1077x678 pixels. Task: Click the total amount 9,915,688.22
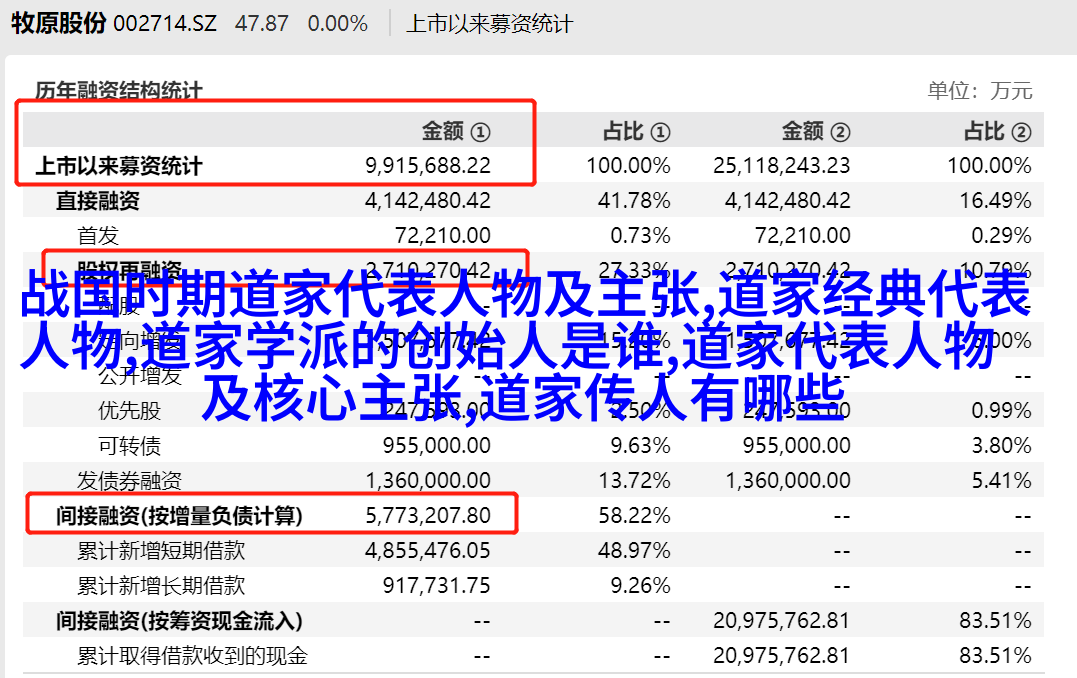pos(428,166)
